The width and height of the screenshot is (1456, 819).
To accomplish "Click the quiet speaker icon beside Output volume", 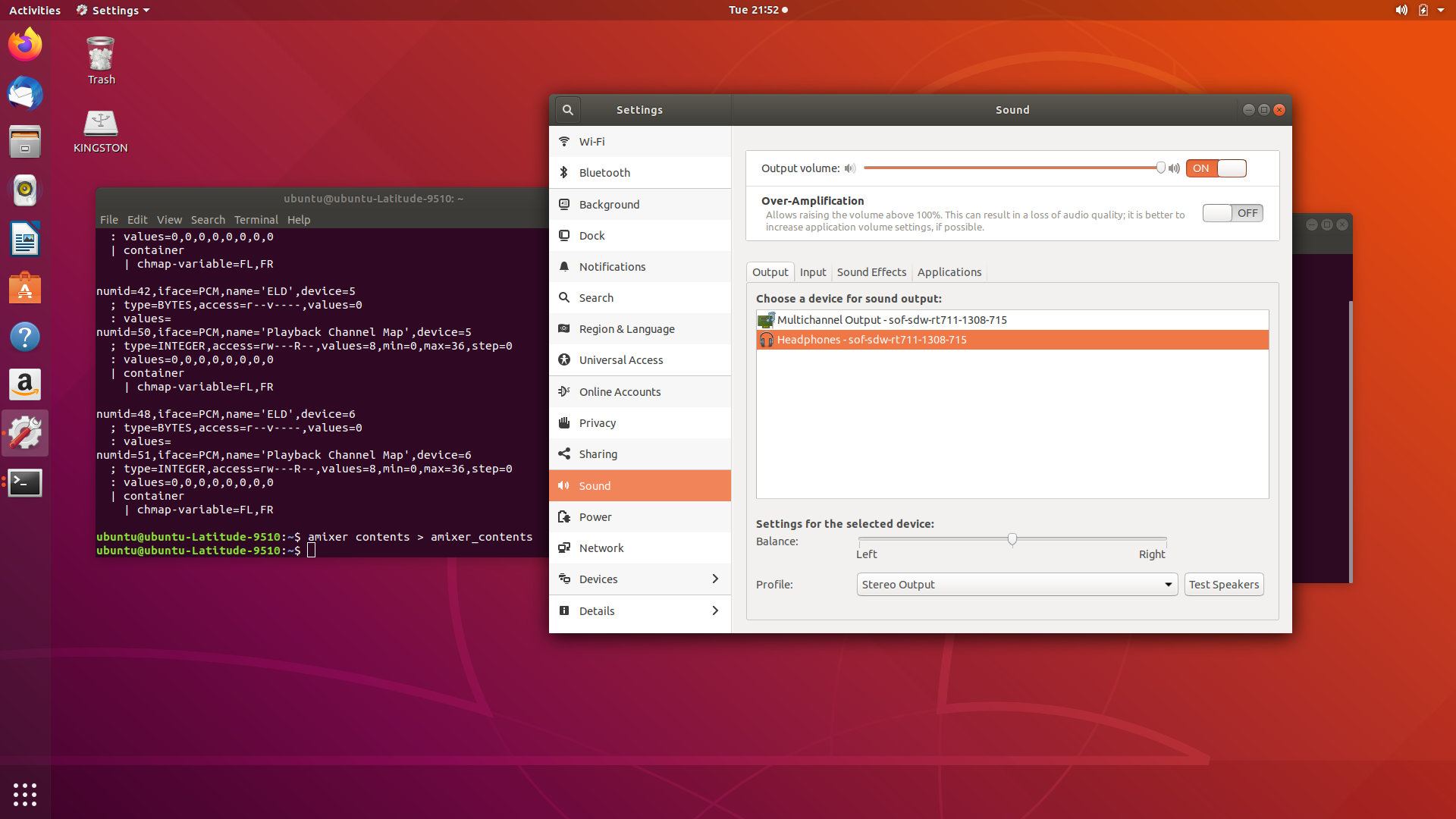I will coord(850,168).
